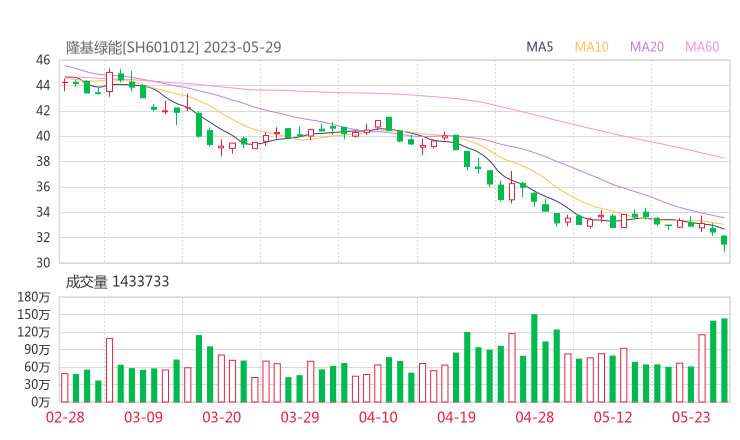Click the 150万 volume axis label
740x440 pixels.
tap(34, 314)
